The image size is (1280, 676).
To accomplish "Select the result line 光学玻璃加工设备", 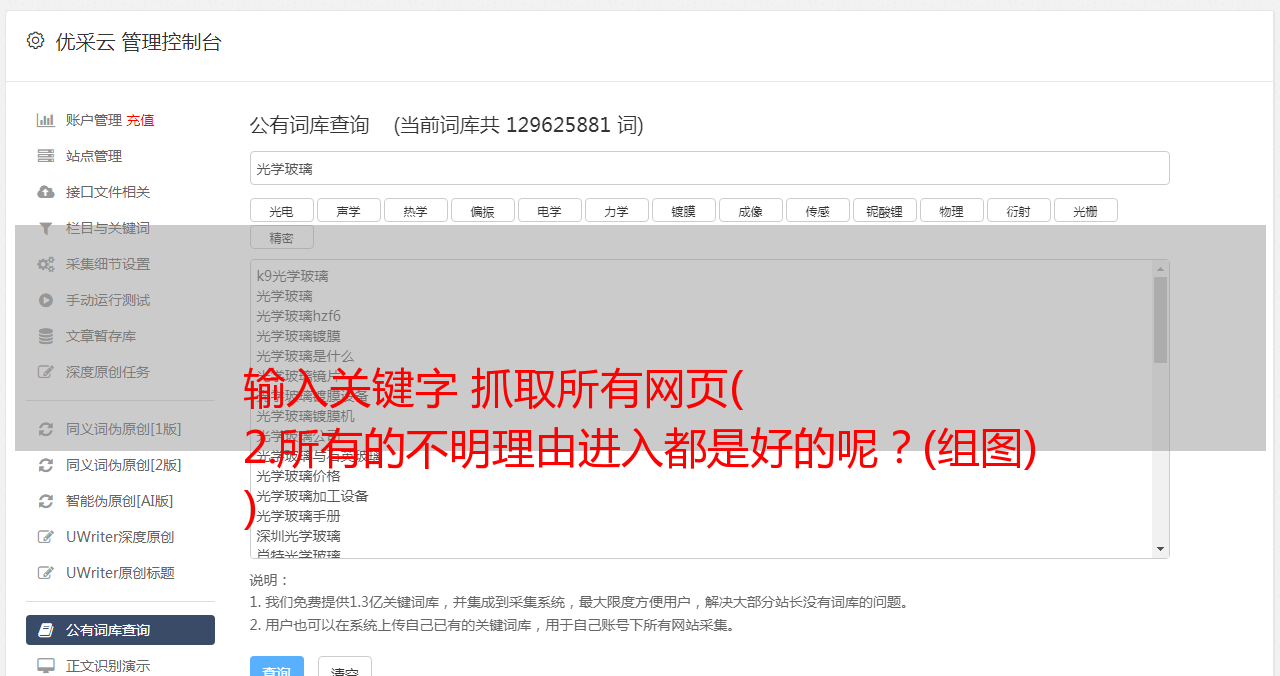I will point(312,496).
